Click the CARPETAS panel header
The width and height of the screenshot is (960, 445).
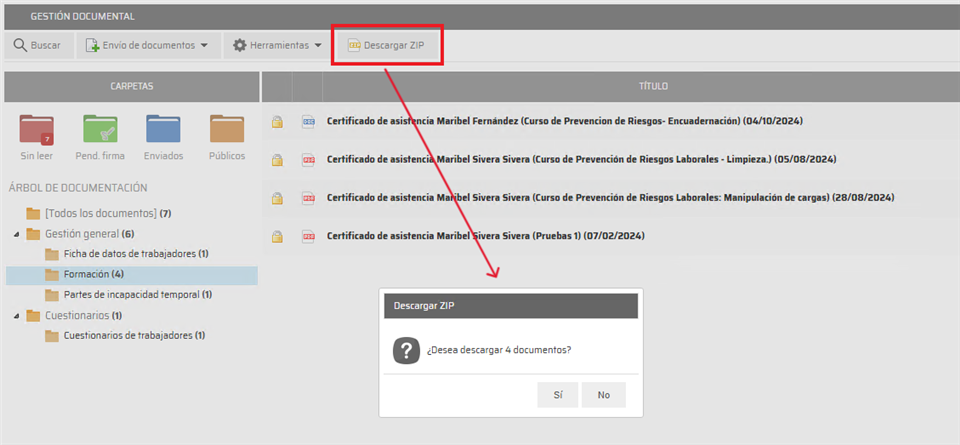pyautogui.click(x=132, y=86)
